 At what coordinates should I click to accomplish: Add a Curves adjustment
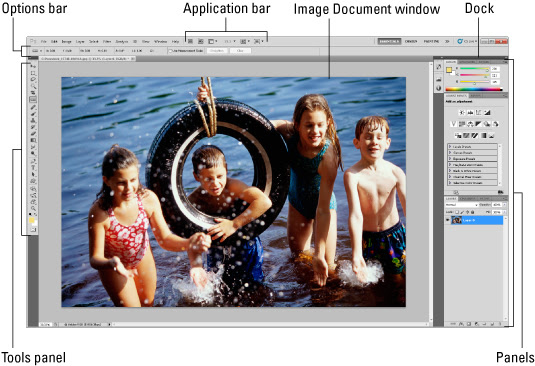coord(478,113)
